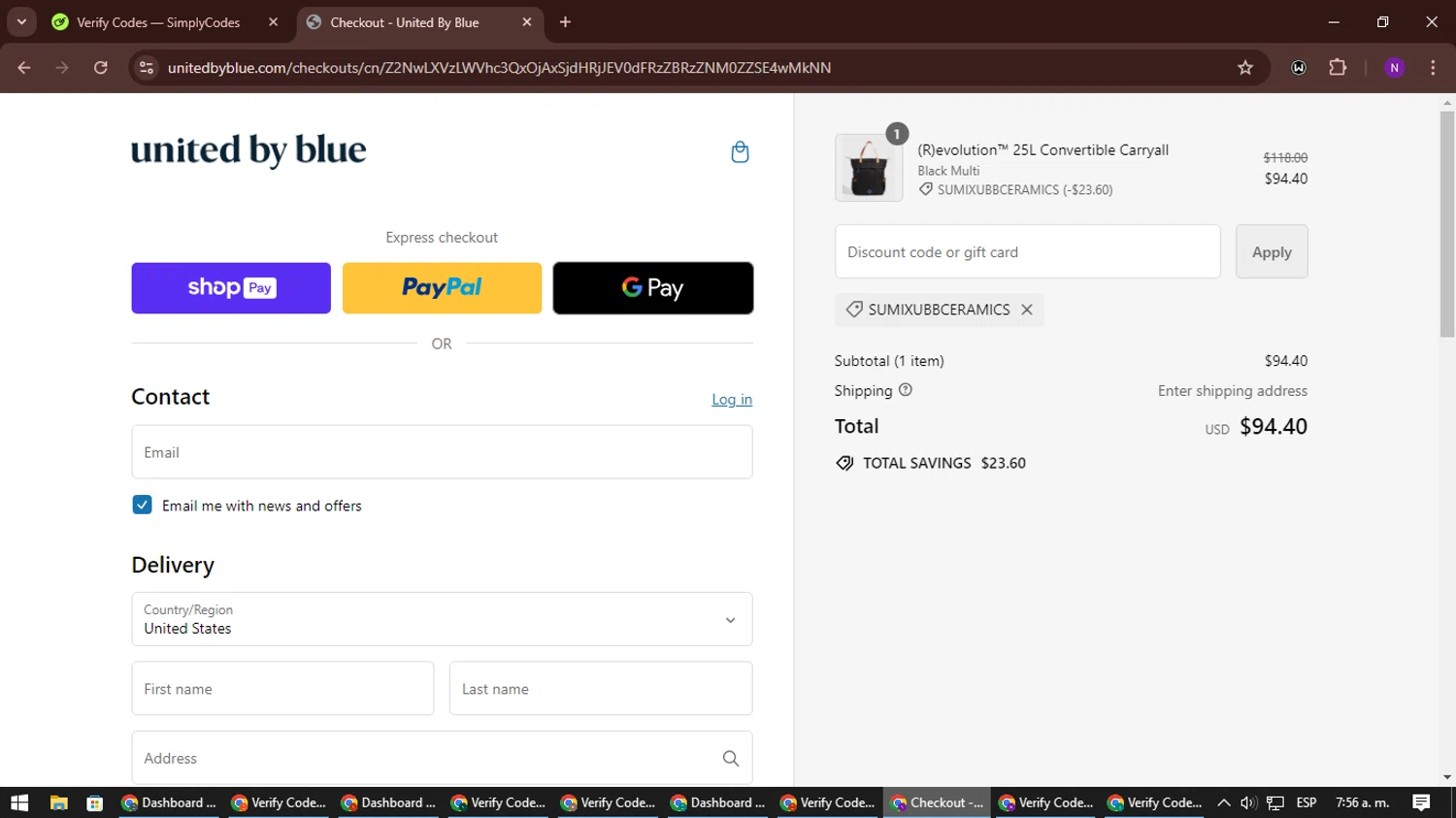This screenshot has width=1456, height=818.
Task: Remove the SUMIXUBBCERAMICS discount code
Action: point(1026,310)
